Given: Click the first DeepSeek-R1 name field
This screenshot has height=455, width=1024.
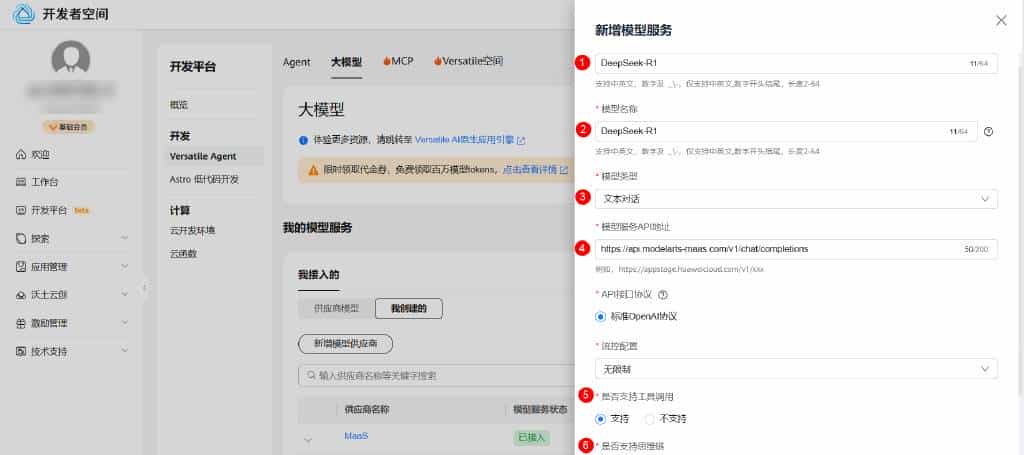Looking at the screenshot, I should pyautogui.click(x=796, y=63).
